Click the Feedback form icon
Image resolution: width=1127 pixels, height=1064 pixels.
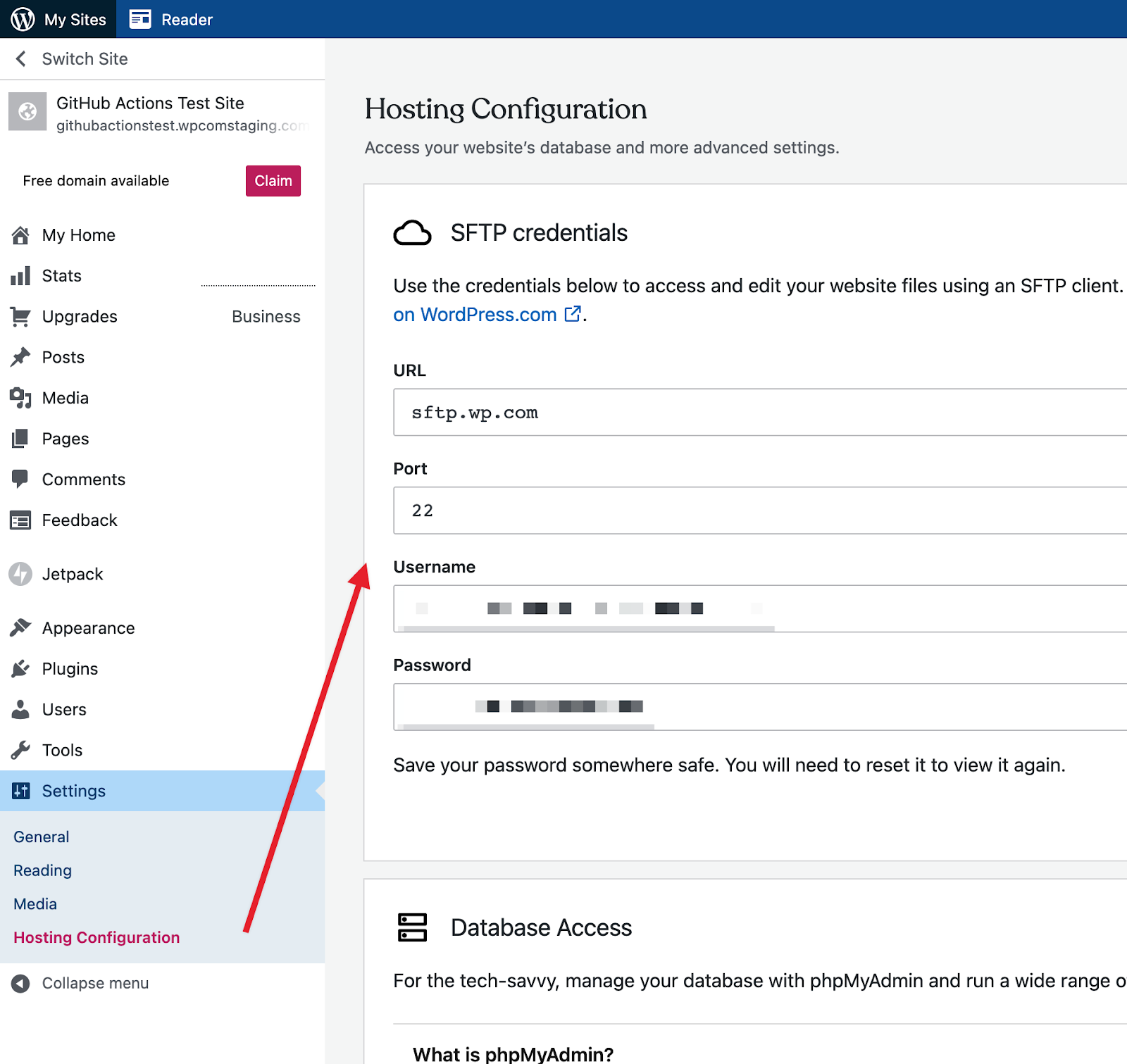[20, 520]
